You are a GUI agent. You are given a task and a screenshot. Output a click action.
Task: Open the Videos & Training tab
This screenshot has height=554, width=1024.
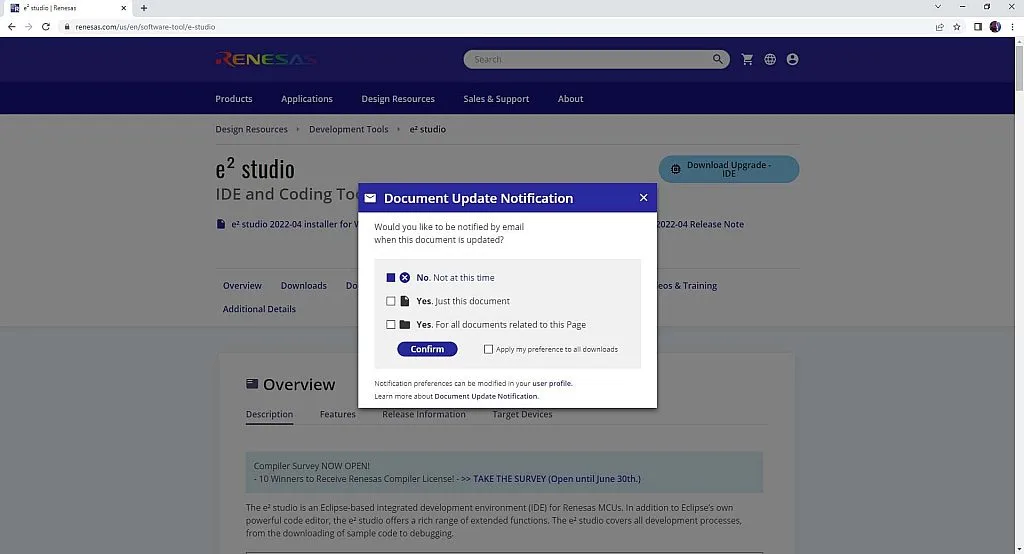pyautogui.click(x=687, y=285)
